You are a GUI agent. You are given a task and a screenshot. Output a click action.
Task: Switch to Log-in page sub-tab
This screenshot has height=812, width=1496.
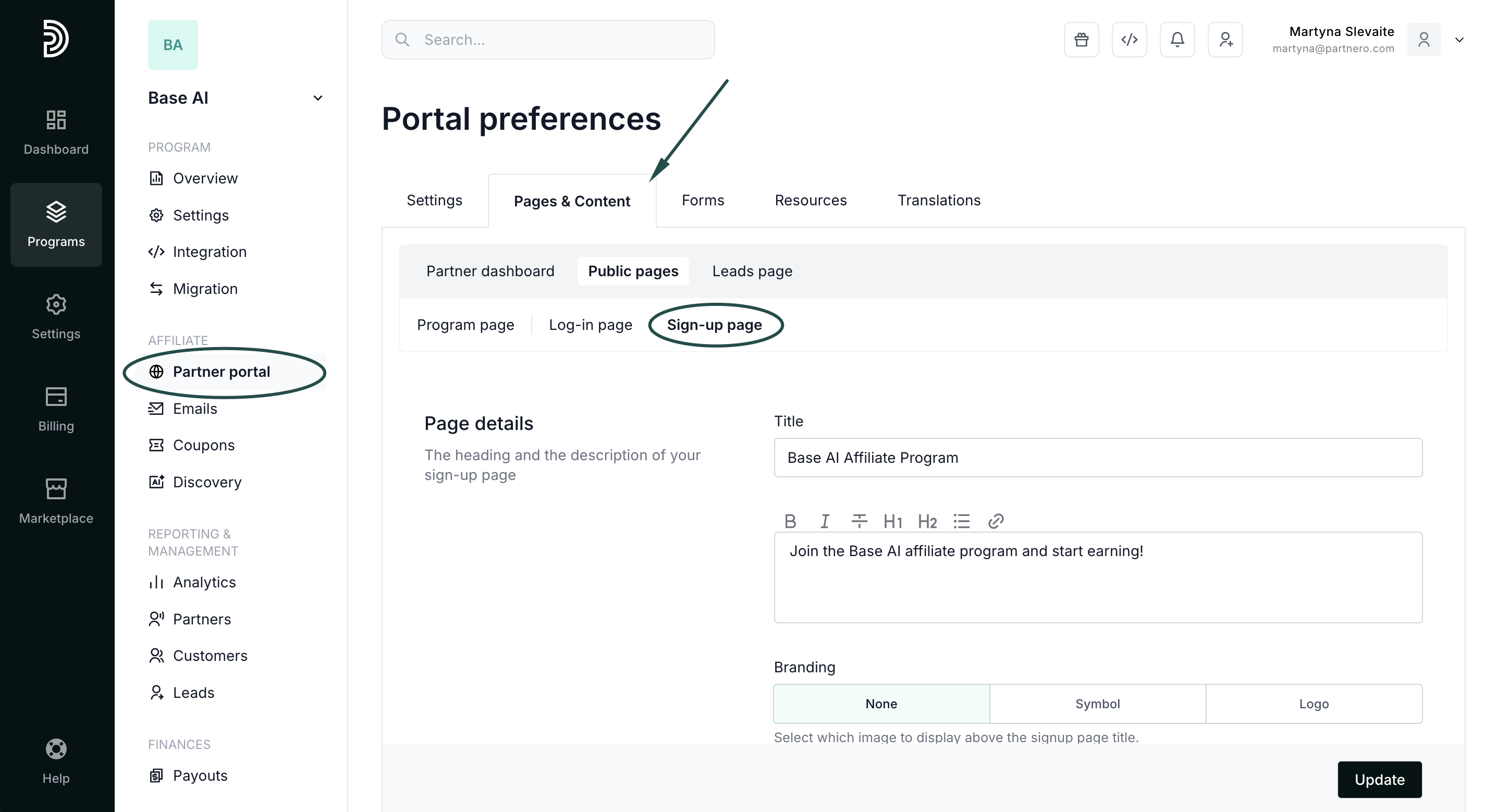pos(590,325)
